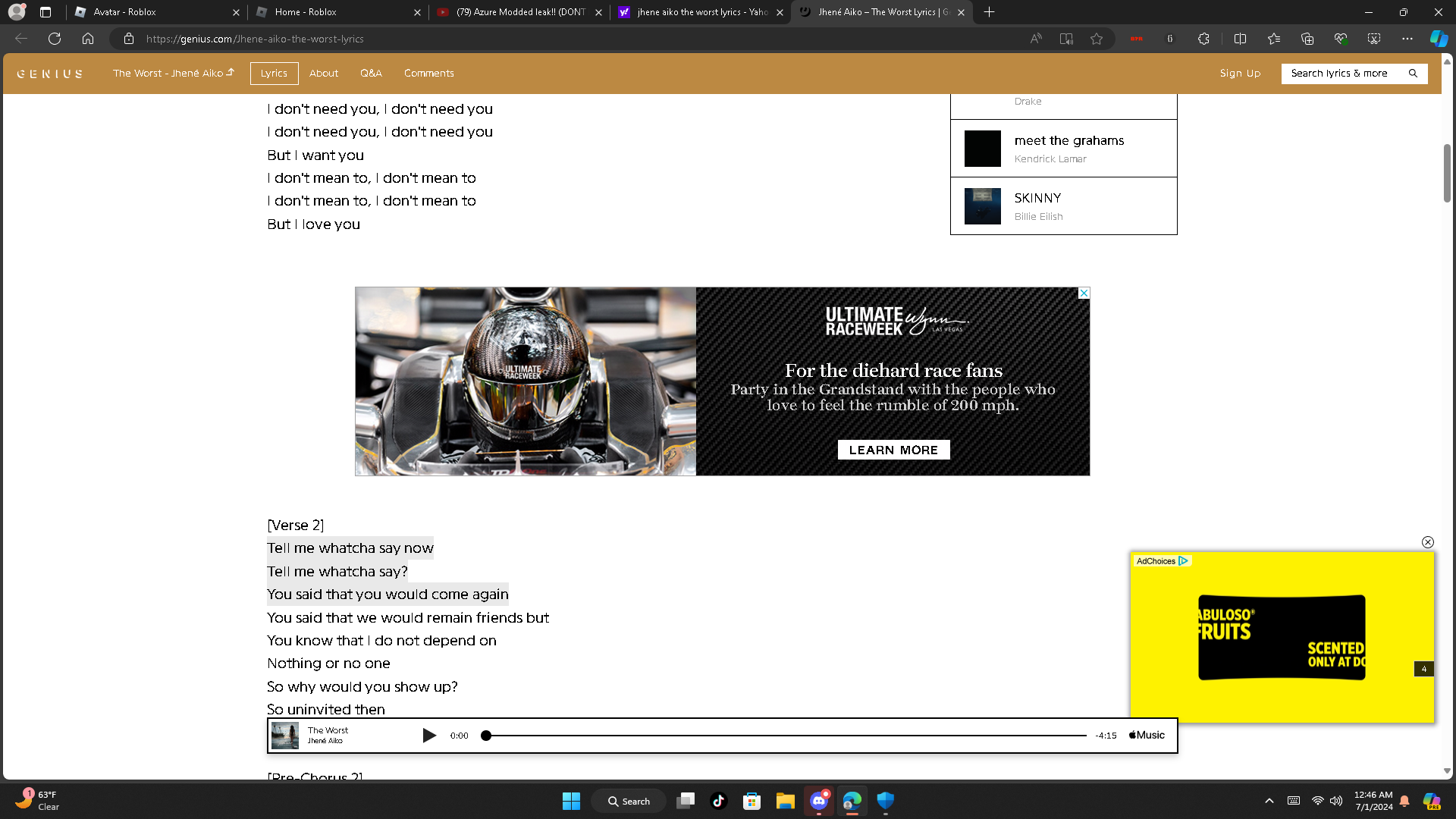Click the page vertical scrollbar

point(1447,174)
